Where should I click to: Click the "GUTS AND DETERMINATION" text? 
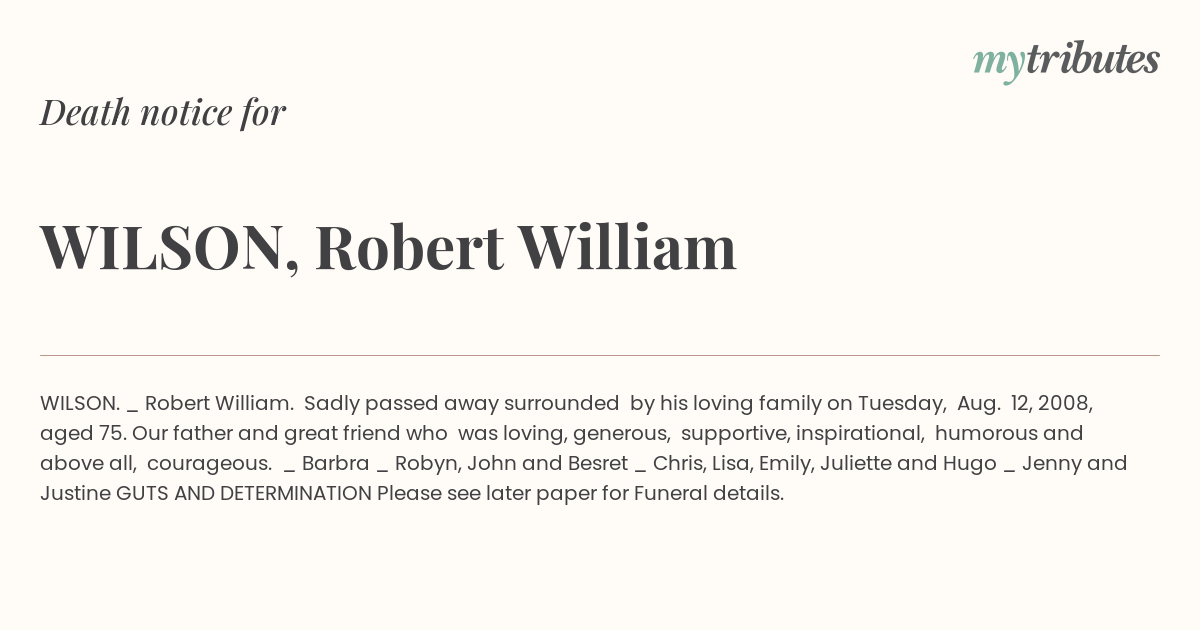(244, 494)
